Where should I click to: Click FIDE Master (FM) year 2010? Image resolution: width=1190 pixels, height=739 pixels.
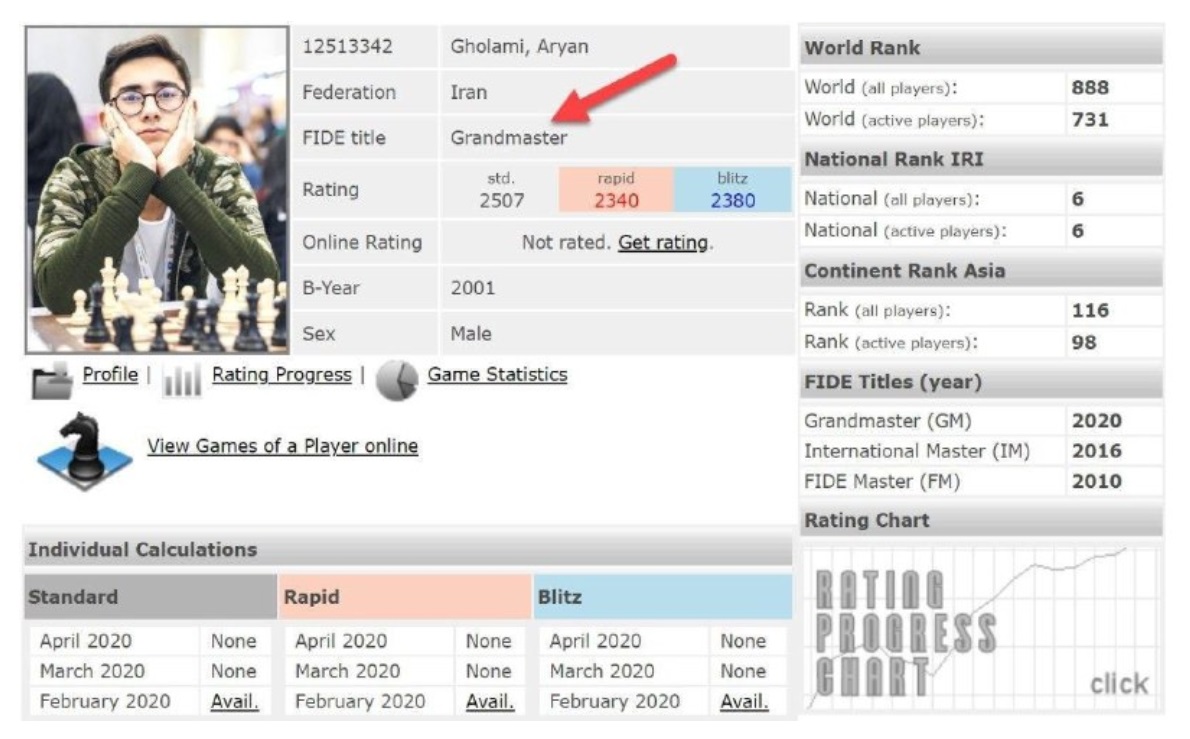(x=1097, y=481)
